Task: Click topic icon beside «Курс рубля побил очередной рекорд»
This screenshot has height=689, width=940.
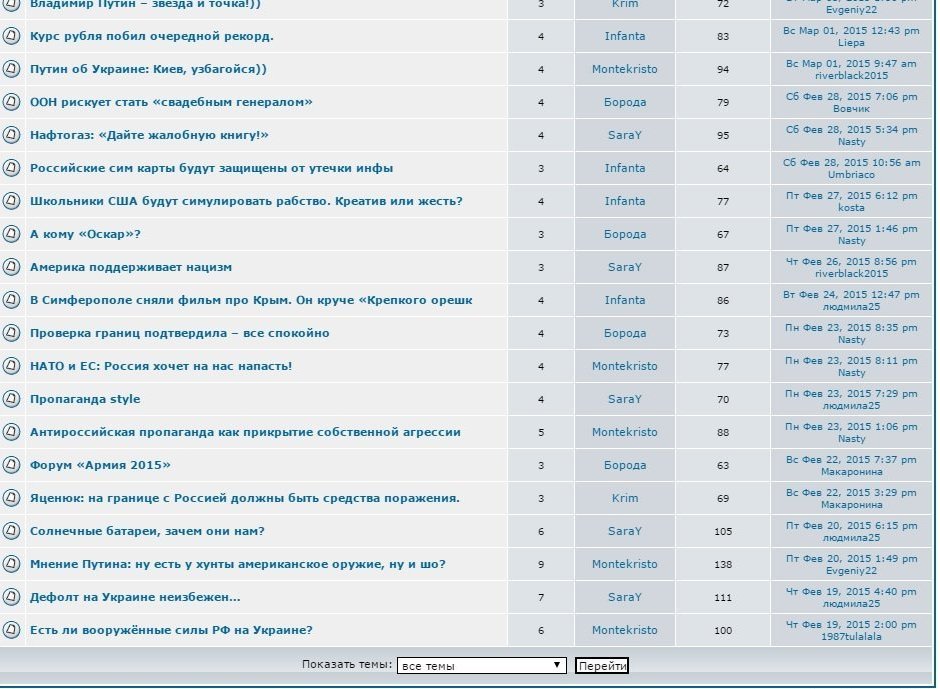Action: 11,36
